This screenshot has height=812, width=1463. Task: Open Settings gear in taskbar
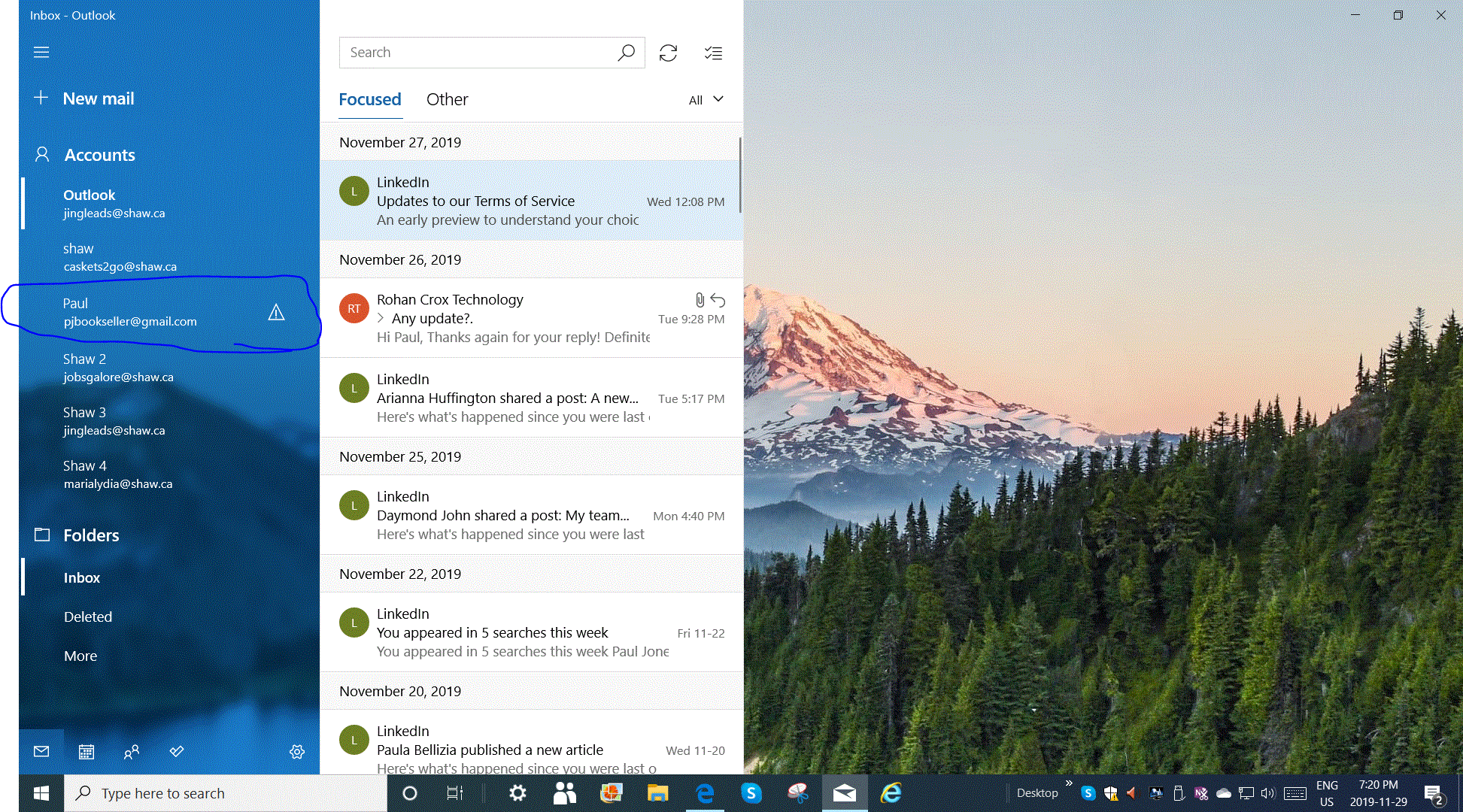tap(518, 793)
